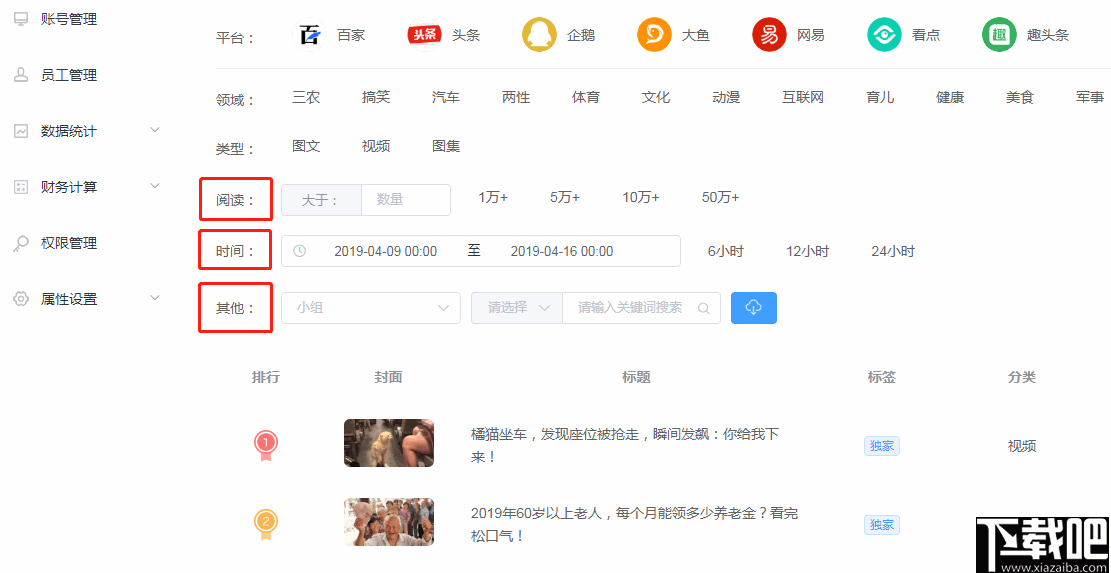Click the start date 2019-04-09 00:00
This screenshot has width=1111, height=573.
385,251
